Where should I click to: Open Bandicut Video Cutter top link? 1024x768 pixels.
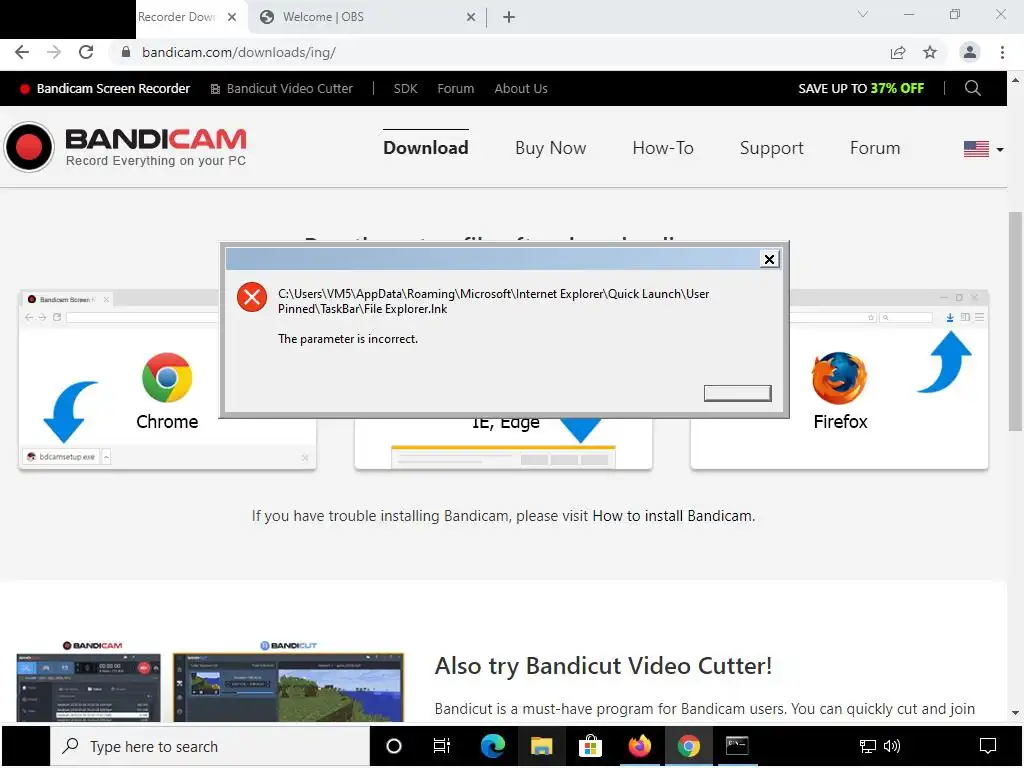pyautogui.click(x=281, y=88)
